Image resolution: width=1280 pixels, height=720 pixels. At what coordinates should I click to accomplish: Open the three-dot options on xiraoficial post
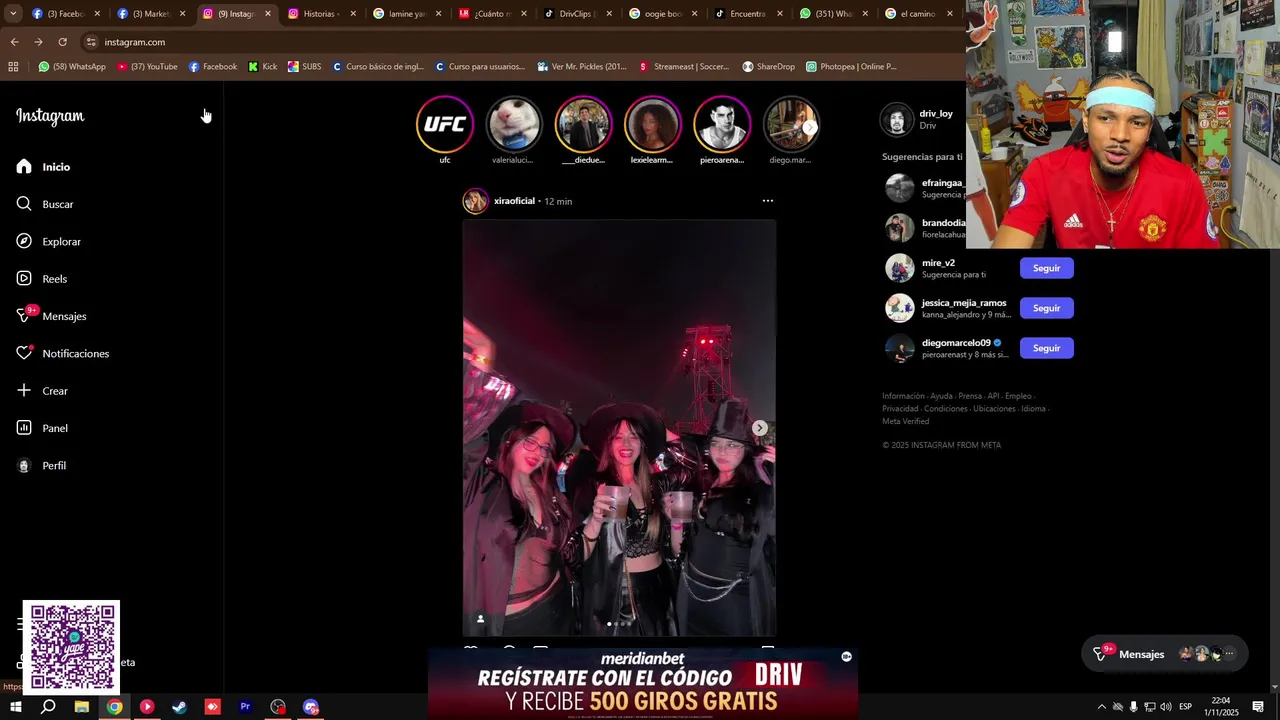[x=768, y=201]
